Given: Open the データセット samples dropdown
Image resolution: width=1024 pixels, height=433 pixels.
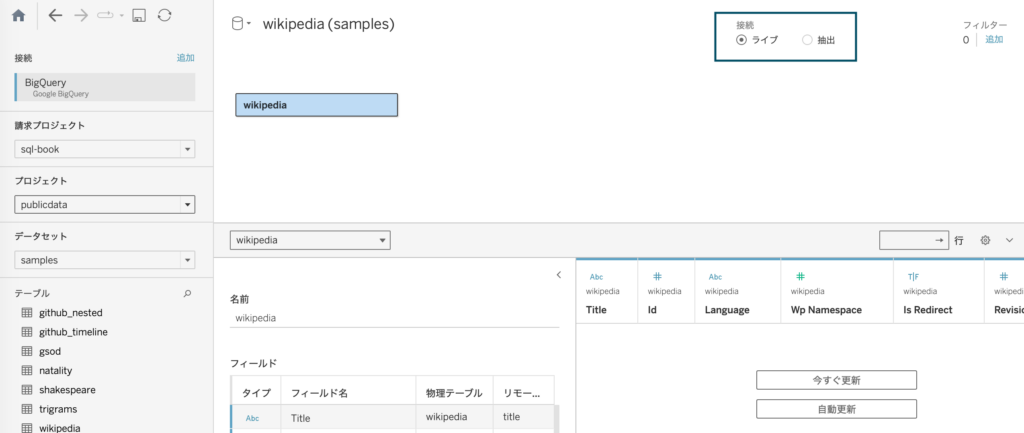Looking at the screenshot, I should point(104,260).
